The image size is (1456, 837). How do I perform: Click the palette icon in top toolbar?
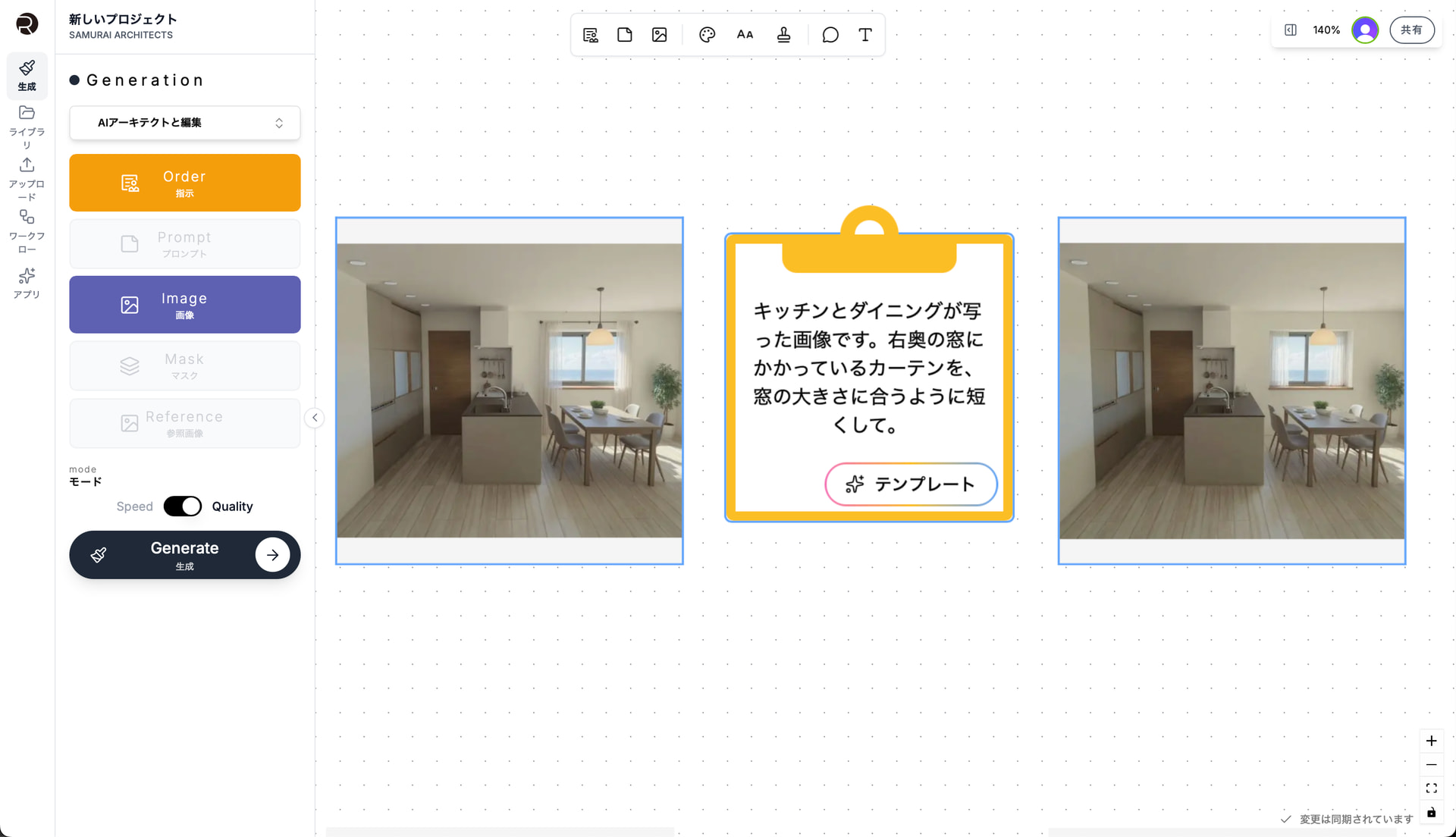click(707, 35)
